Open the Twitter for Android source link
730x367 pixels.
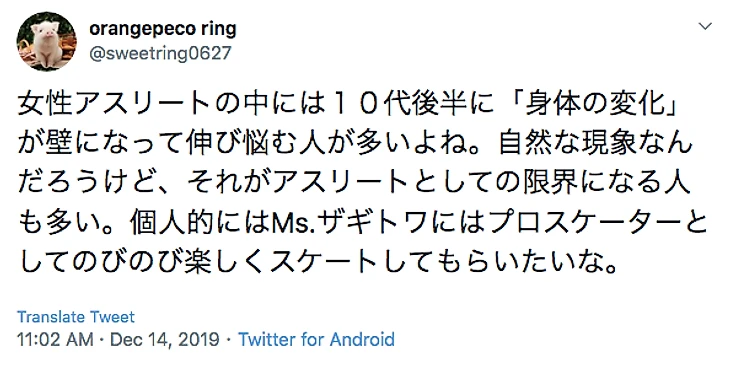(x=317, y=340)
